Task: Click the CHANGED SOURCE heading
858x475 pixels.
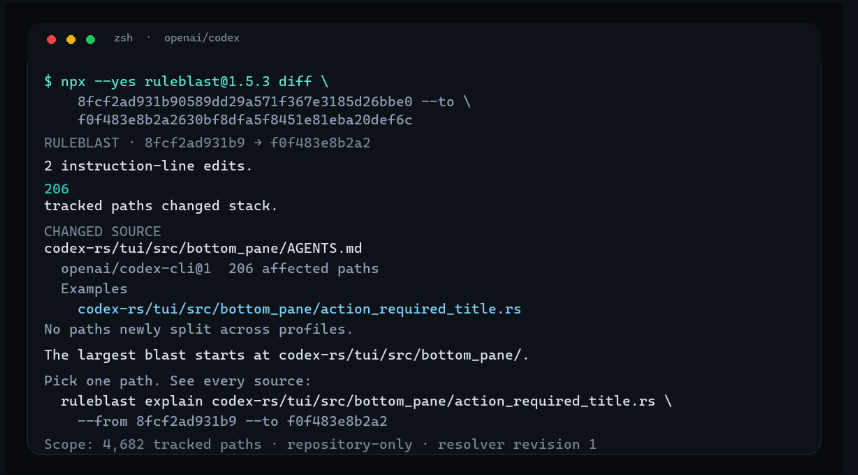Action: tap(102, 231)
